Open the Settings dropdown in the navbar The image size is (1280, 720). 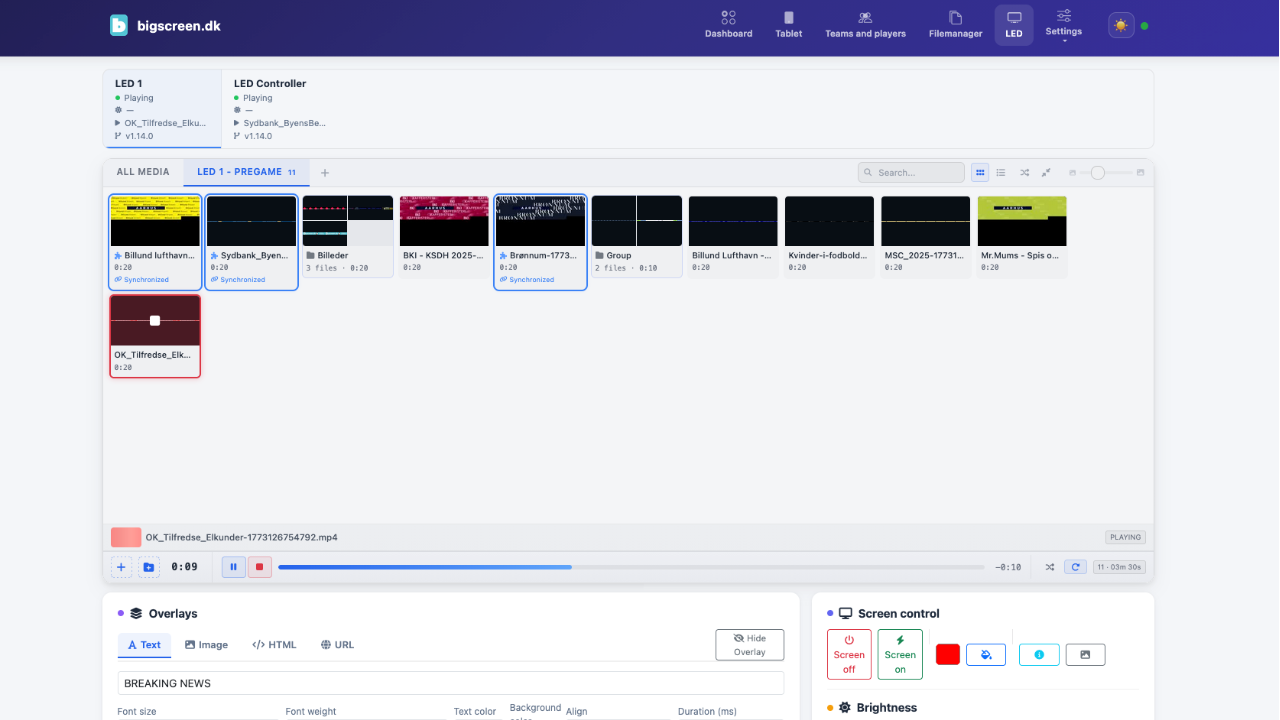click(x=1063, y=25)
